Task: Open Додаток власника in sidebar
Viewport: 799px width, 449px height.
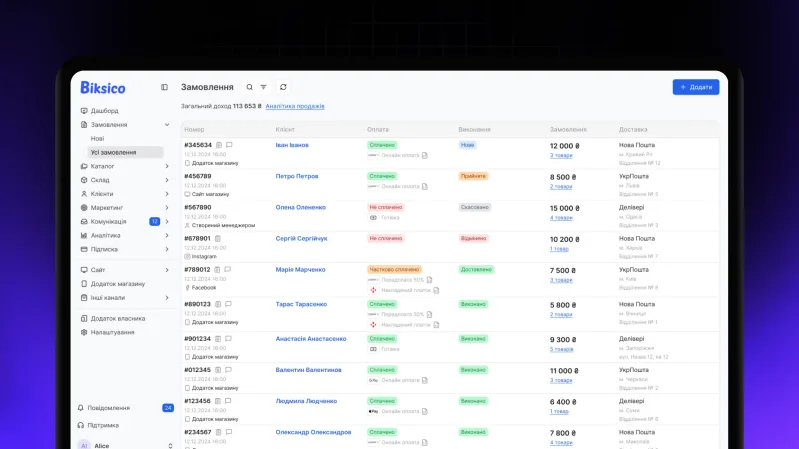Action: click(118, 319)
